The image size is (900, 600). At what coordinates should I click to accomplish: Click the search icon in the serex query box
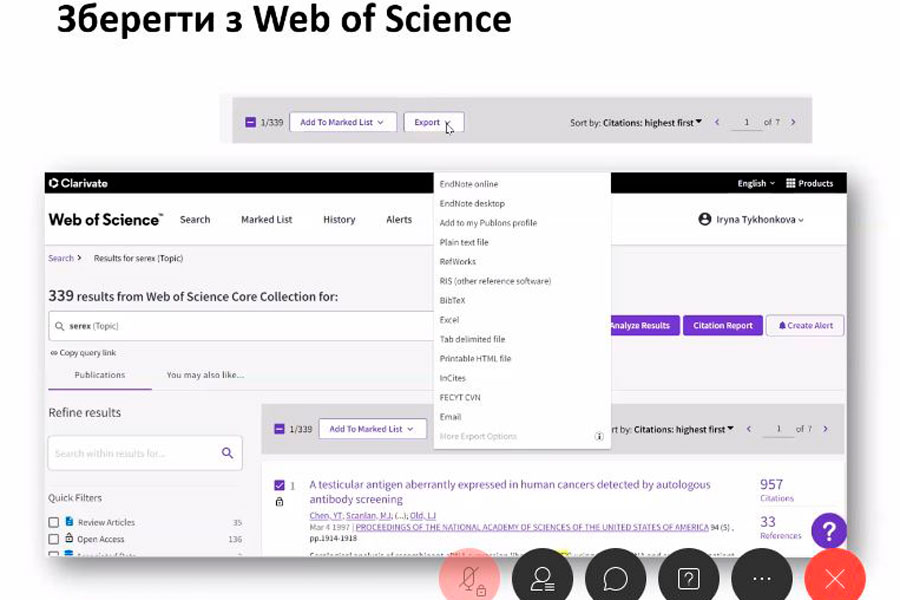(59, 326)
